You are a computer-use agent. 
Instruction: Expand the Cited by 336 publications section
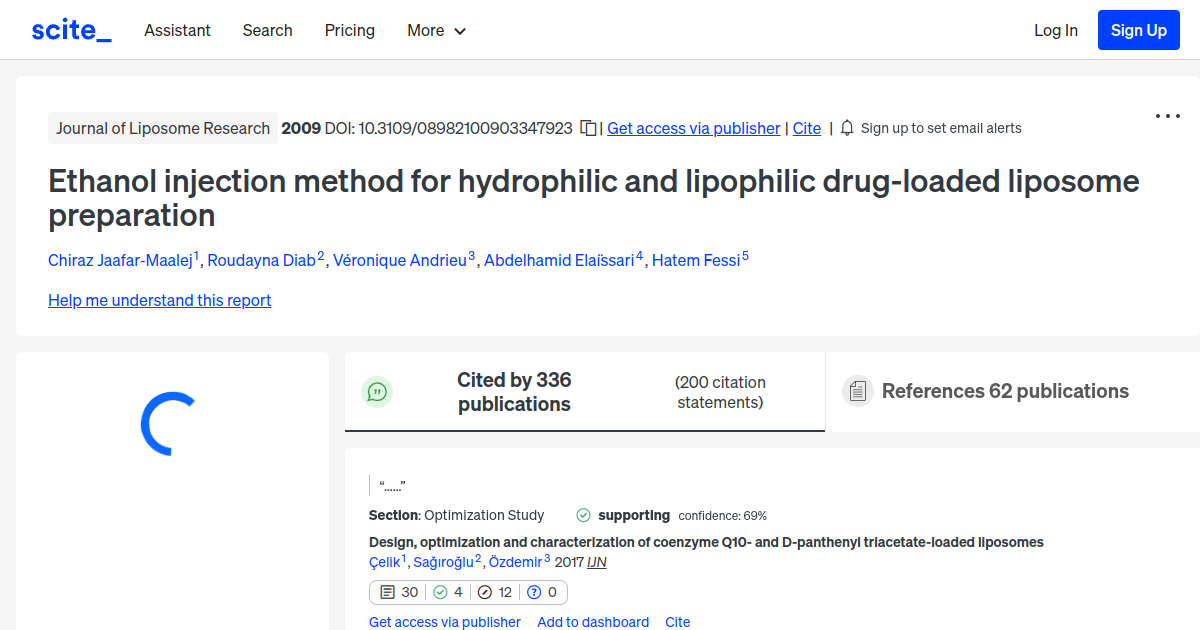click(514, 391)
